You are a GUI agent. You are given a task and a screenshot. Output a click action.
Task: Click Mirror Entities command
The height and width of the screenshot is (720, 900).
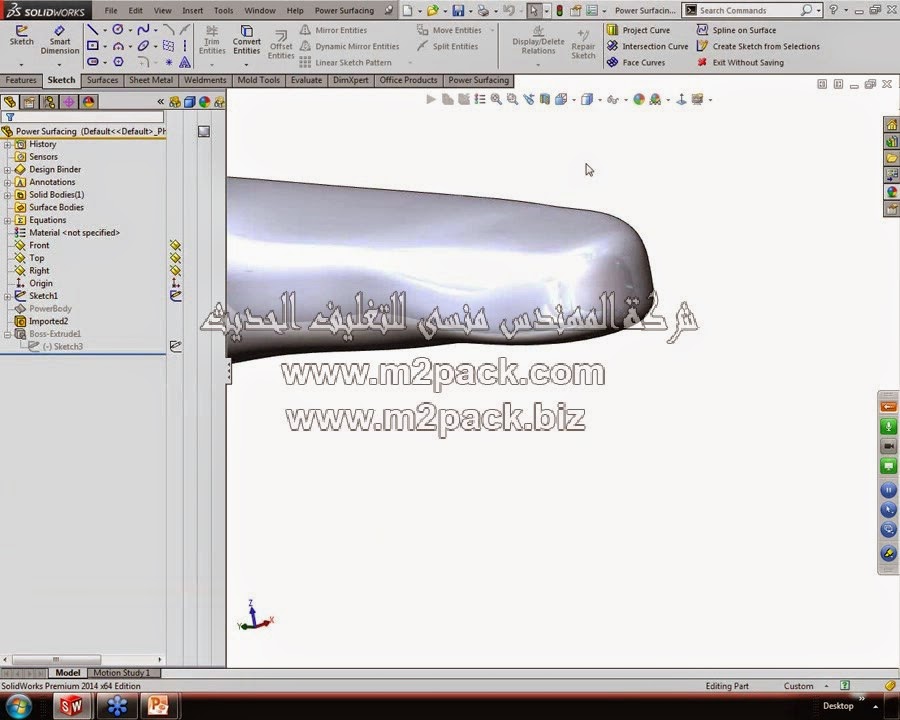333,30
